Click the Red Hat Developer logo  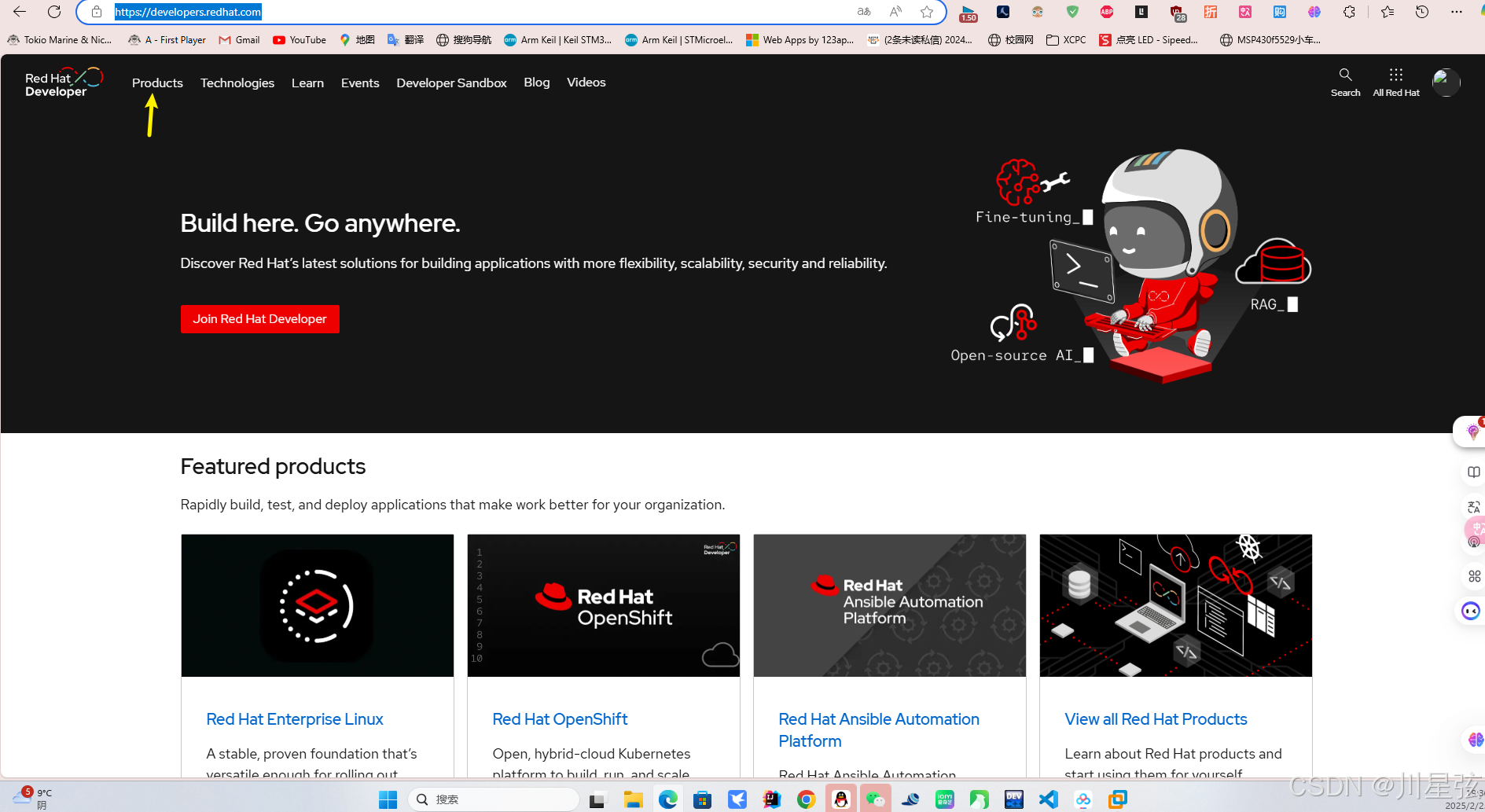click(x=64, y=82)
